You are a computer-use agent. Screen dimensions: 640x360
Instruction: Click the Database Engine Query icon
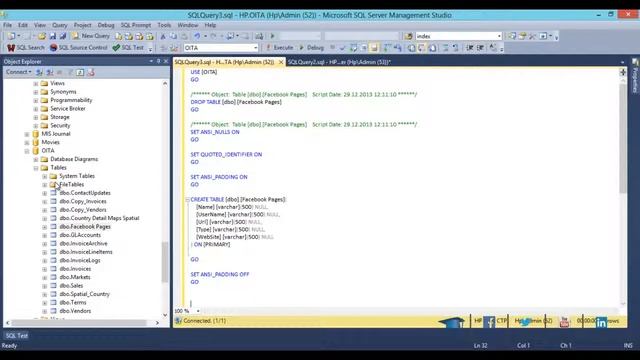tap(118, 36)
